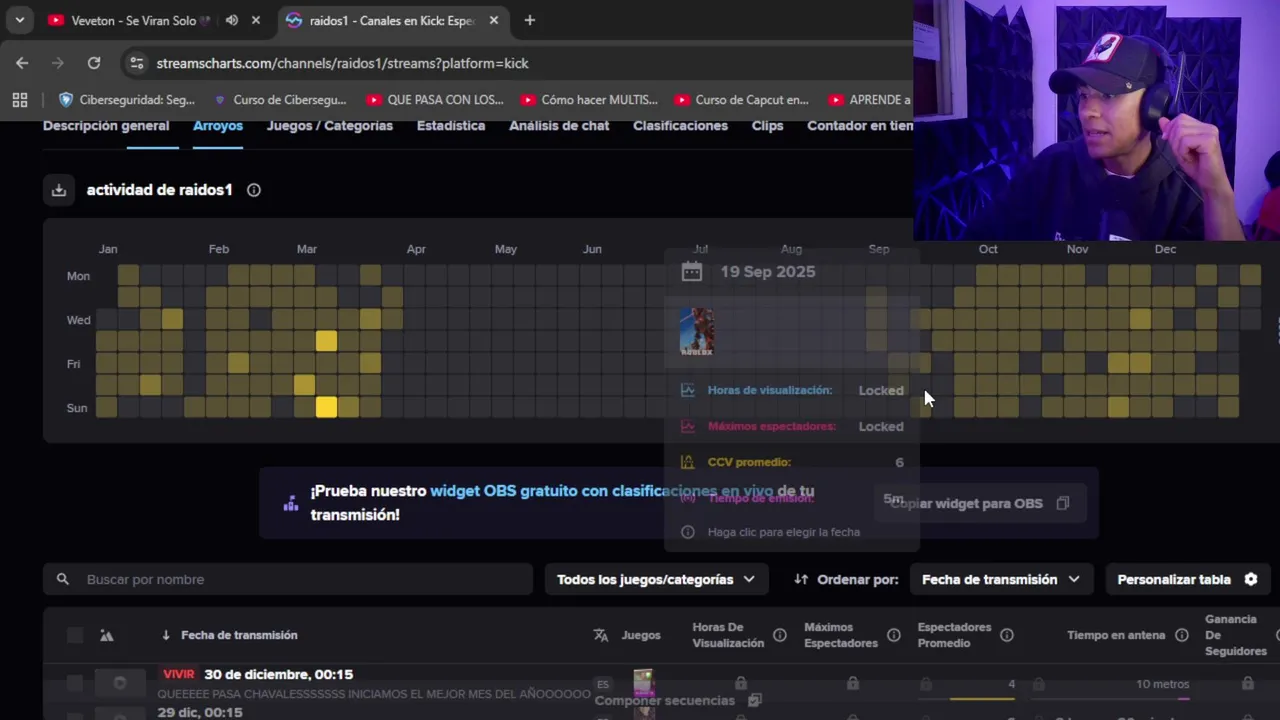The height and width of the screenshot is (720, 1280).
Task: Click the copy icon next to Copiar widget para OBS
Action: (1063, 503)
